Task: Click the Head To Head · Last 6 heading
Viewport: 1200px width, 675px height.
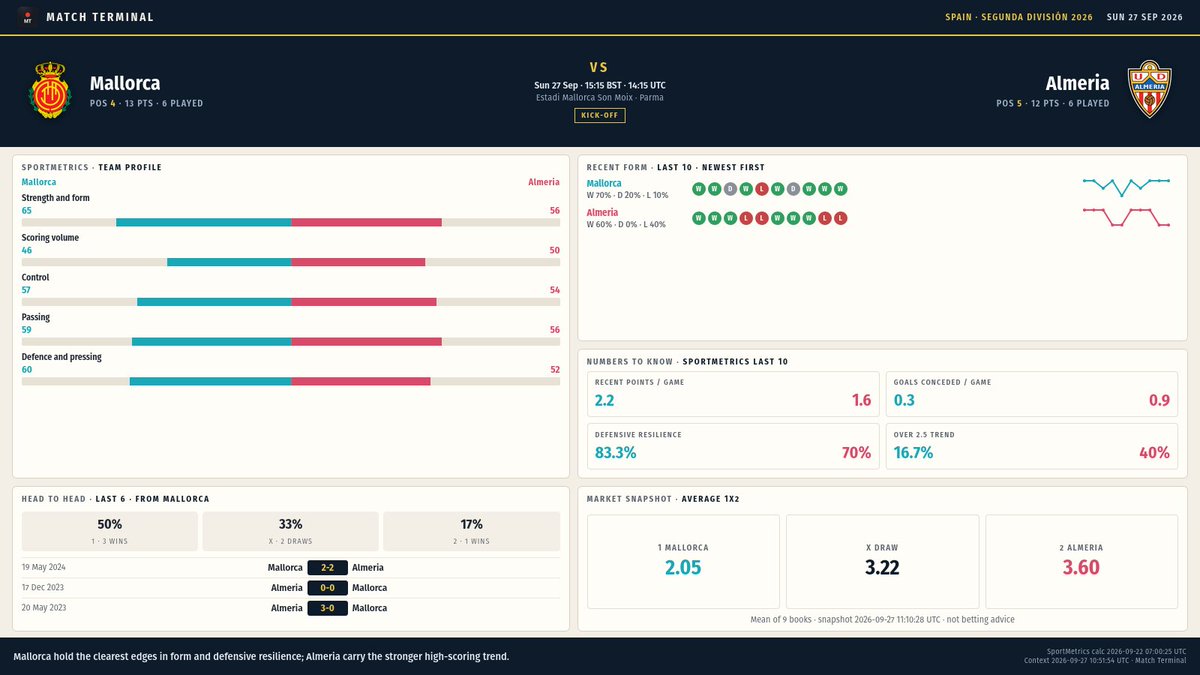Action: click(115, 498)
